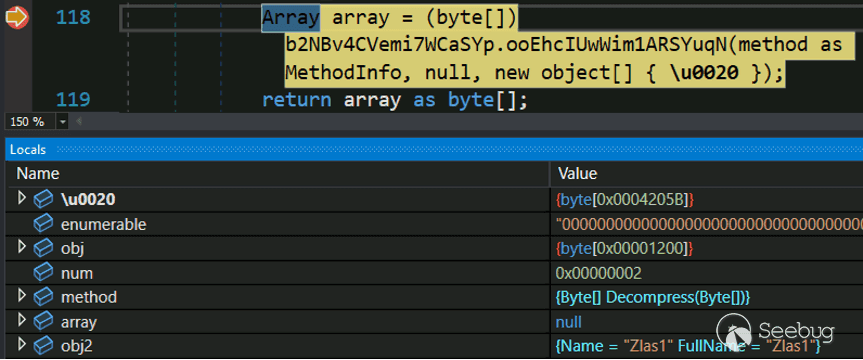
Task: Open the 150 % zoom dropdown
Action: pyautogui.click(x=62, y=122)
